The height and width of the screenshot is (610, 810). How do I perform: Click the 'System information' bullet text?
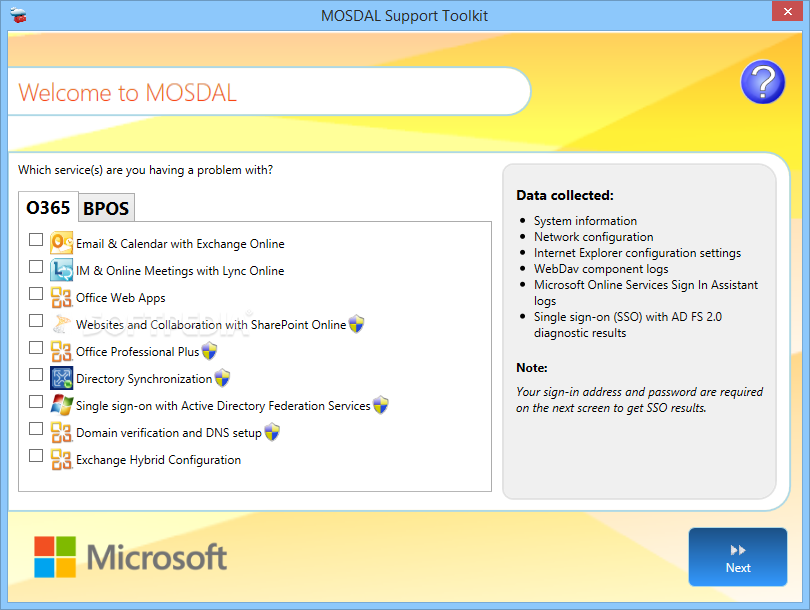[x=585, y=221]
